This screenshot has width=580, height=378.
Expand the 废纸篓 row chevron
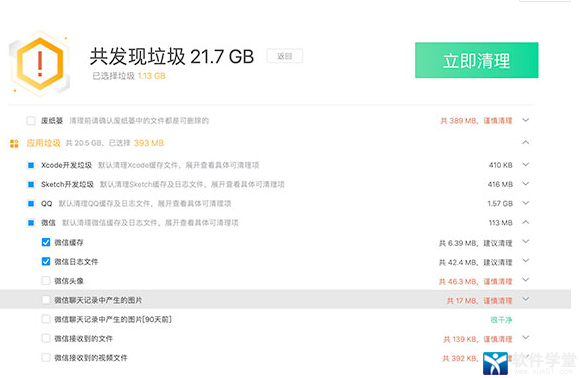[526, 120]
